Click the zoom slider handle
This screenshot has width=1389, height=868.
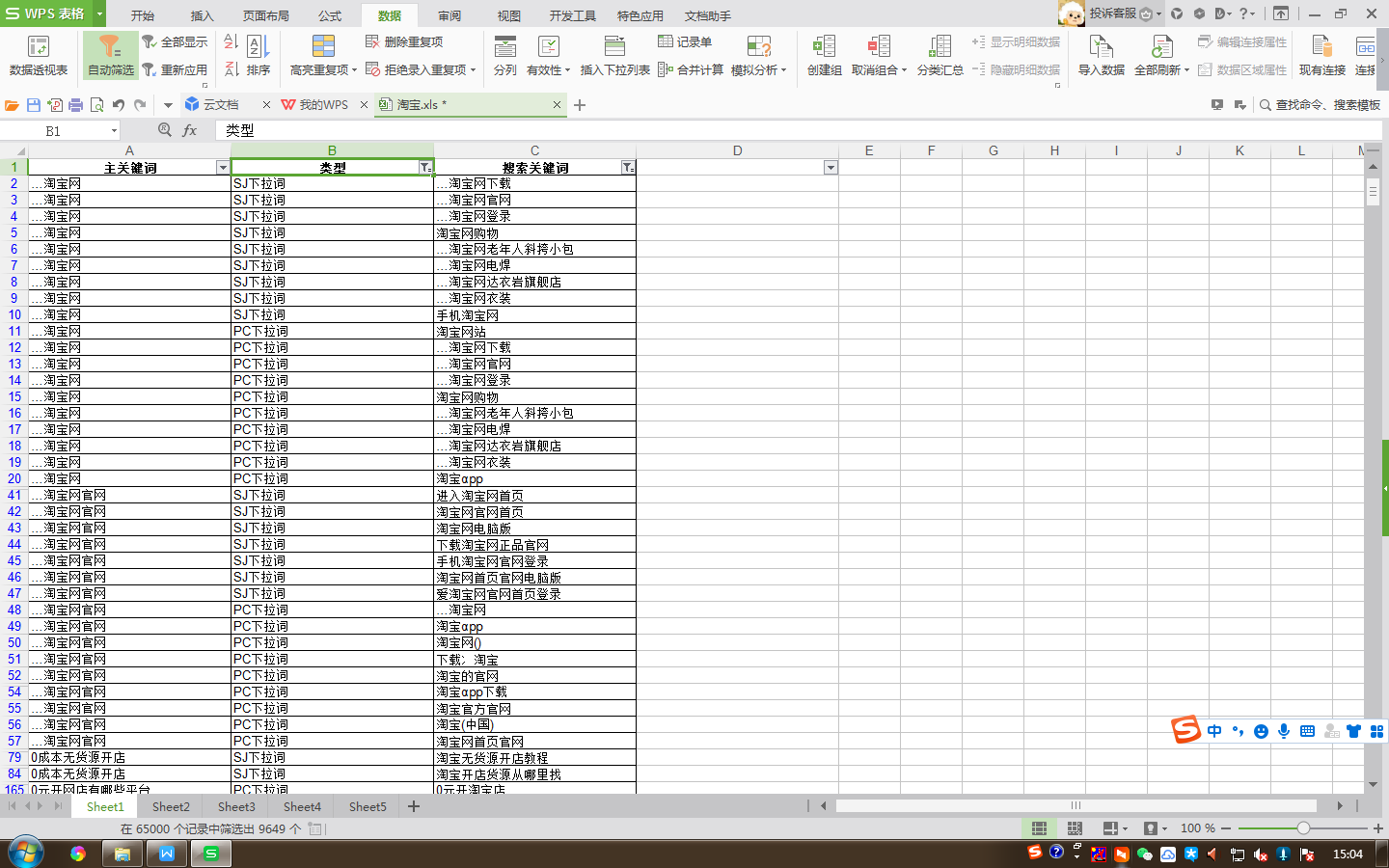(1303, 828)
